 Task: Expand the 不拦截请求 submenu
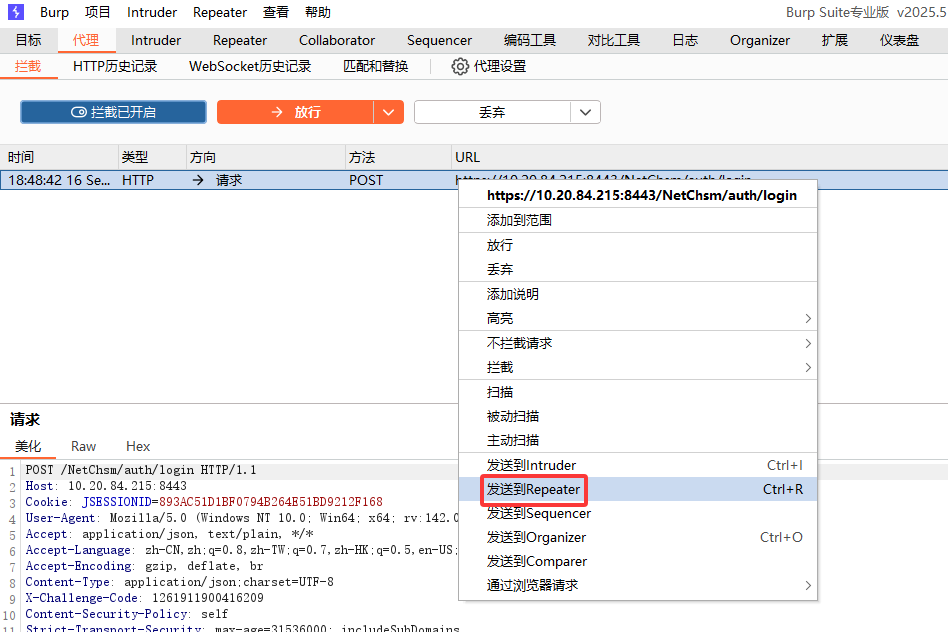tap(638, 343)
